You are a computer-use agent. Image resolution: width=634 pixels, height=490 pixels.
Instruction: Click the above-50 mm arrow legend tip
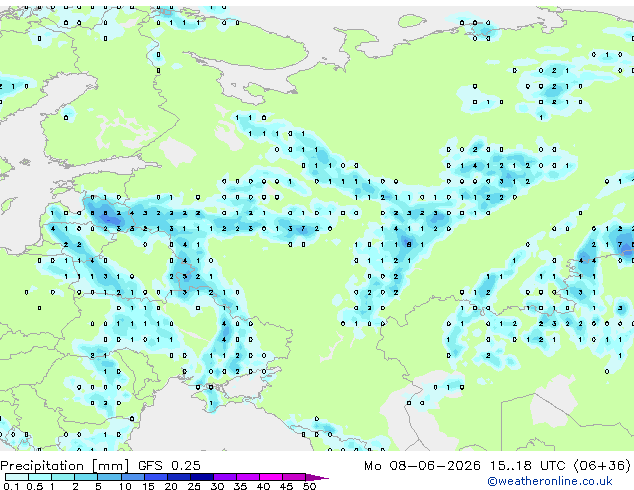tap(317, 477)
